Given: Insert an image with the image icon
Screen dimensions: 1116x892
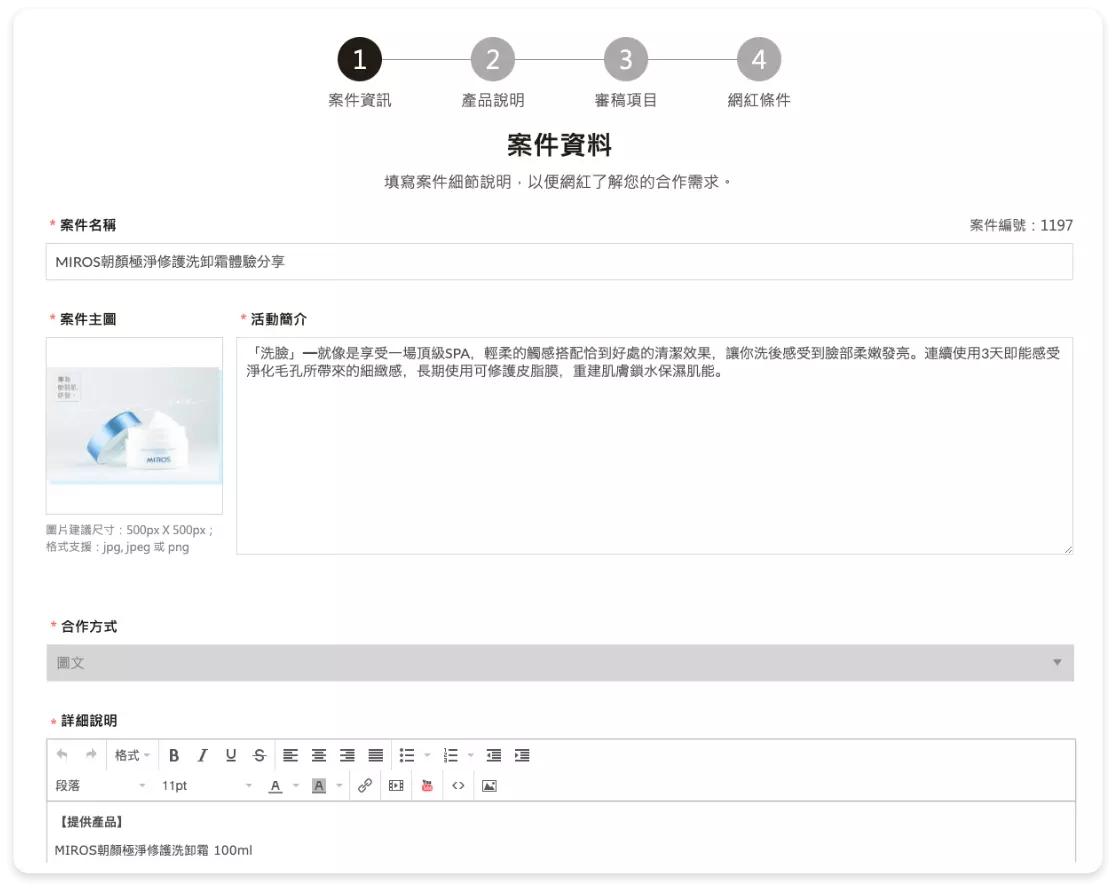Looking at the screenshot, I should tap(489, 784).
